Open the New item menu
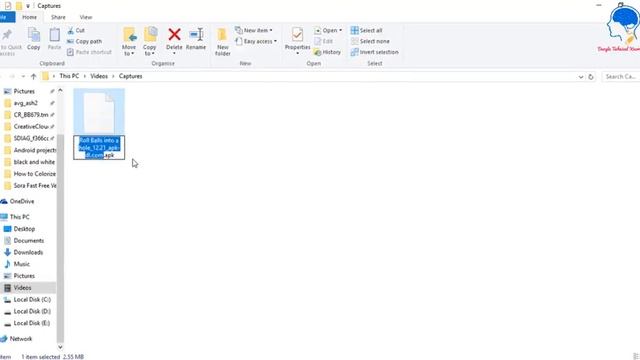 coord(253,30)
